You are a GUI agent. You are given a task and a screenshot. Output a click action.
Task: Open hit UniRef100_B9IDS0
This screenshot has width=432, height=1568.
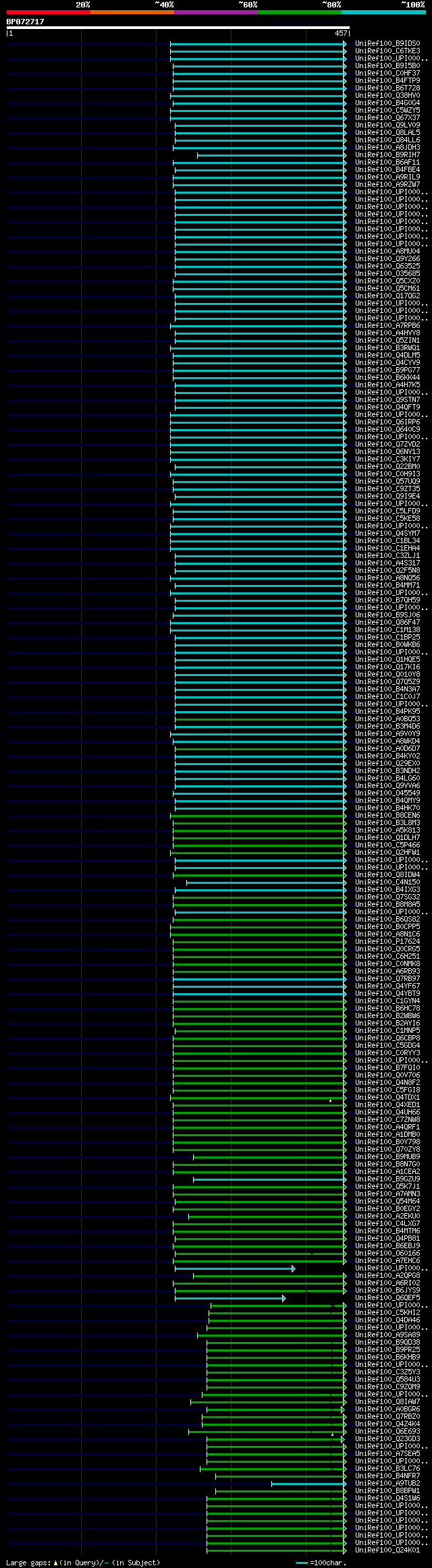pos(387,44)
